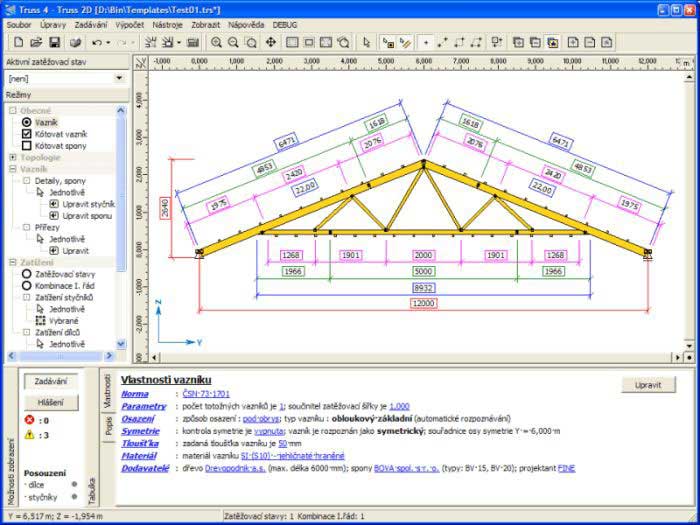
Task: Open the Zadávání menu
Action: click(91, 25)
